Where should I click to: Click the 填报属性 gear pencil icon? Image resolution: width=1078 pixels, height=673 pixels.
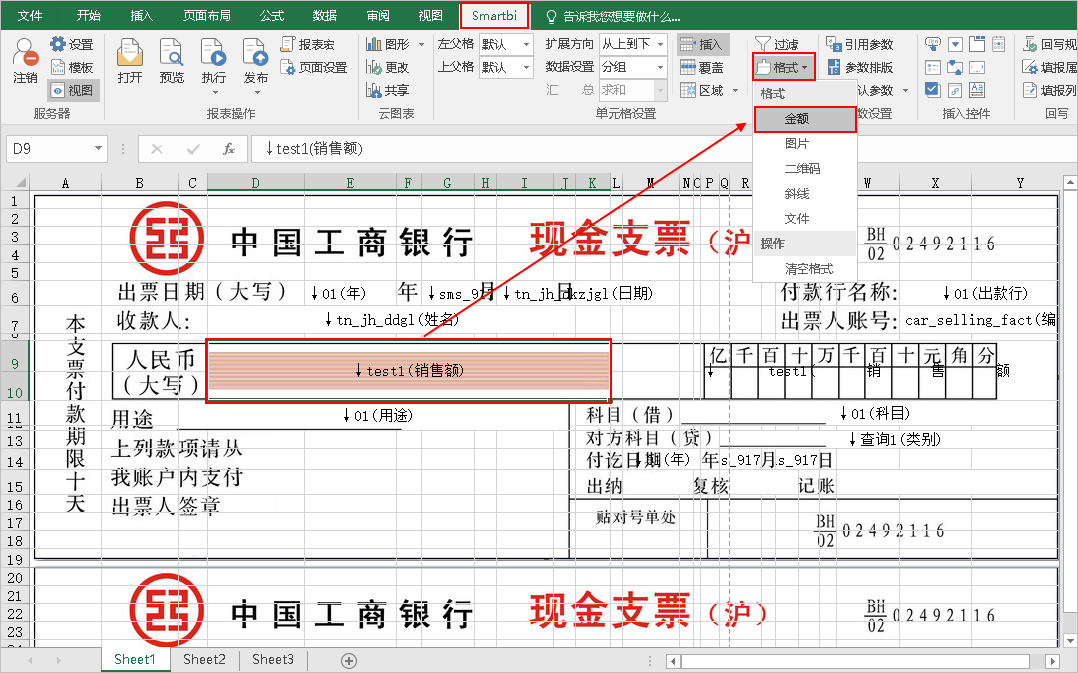pyautogui.click(x=1030, y=67)
